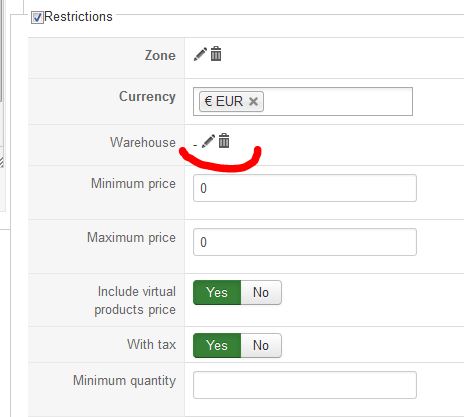Open the Currency selection box
Screen dimensions: 464x417
click(x=337, y=101)
